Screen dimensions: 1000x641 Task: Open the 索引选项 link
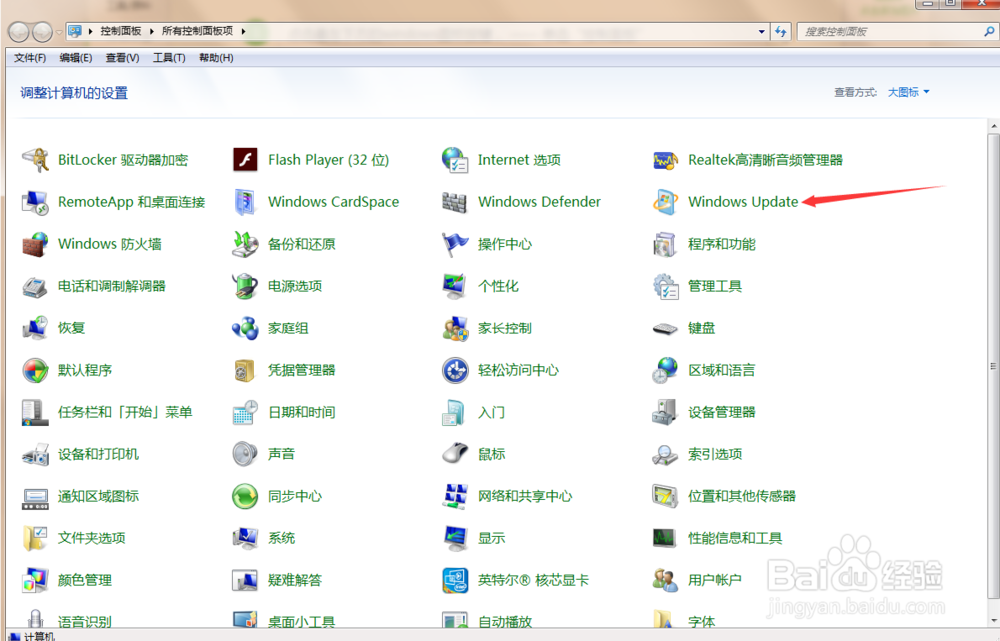(x=715, y=454)
